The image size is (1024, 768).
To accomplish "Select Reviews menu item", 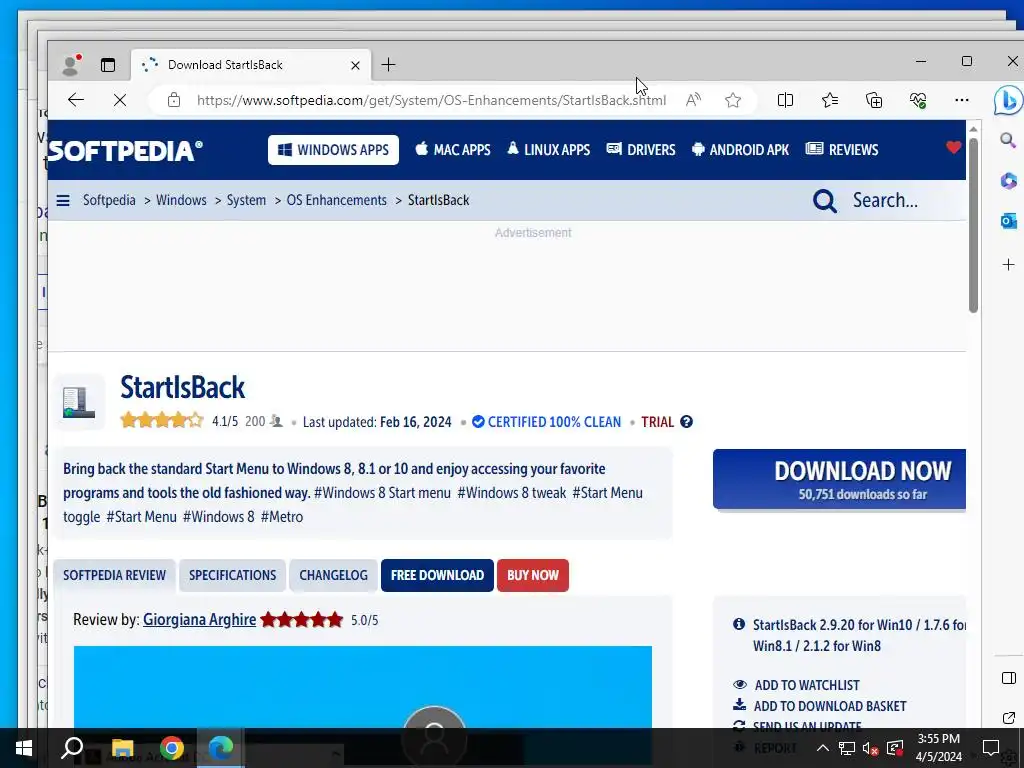I will tap(842, 150).
